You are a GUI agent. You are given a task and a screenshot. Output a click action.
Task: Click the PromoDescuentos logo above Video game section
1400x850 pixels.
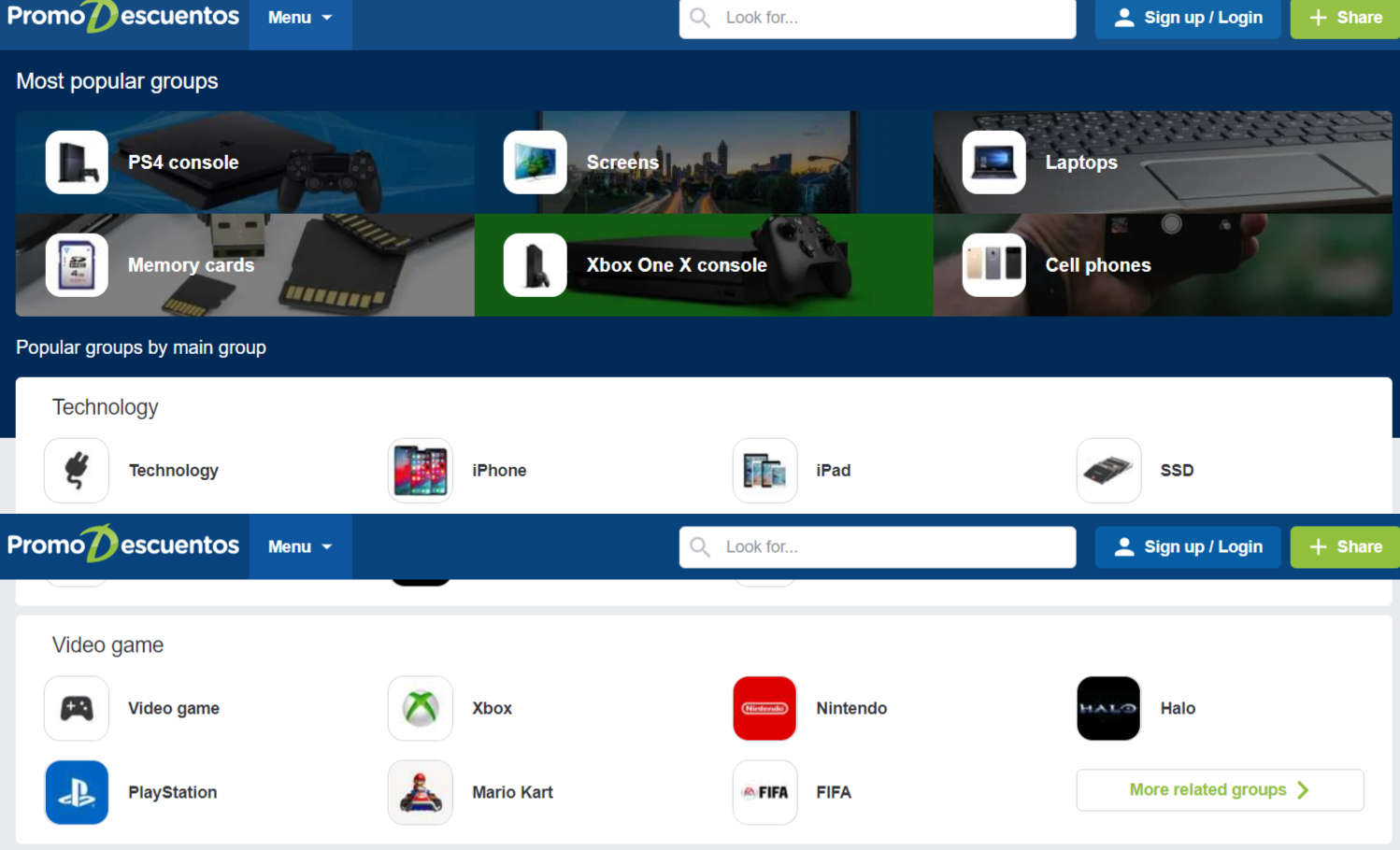pos(123,545)
